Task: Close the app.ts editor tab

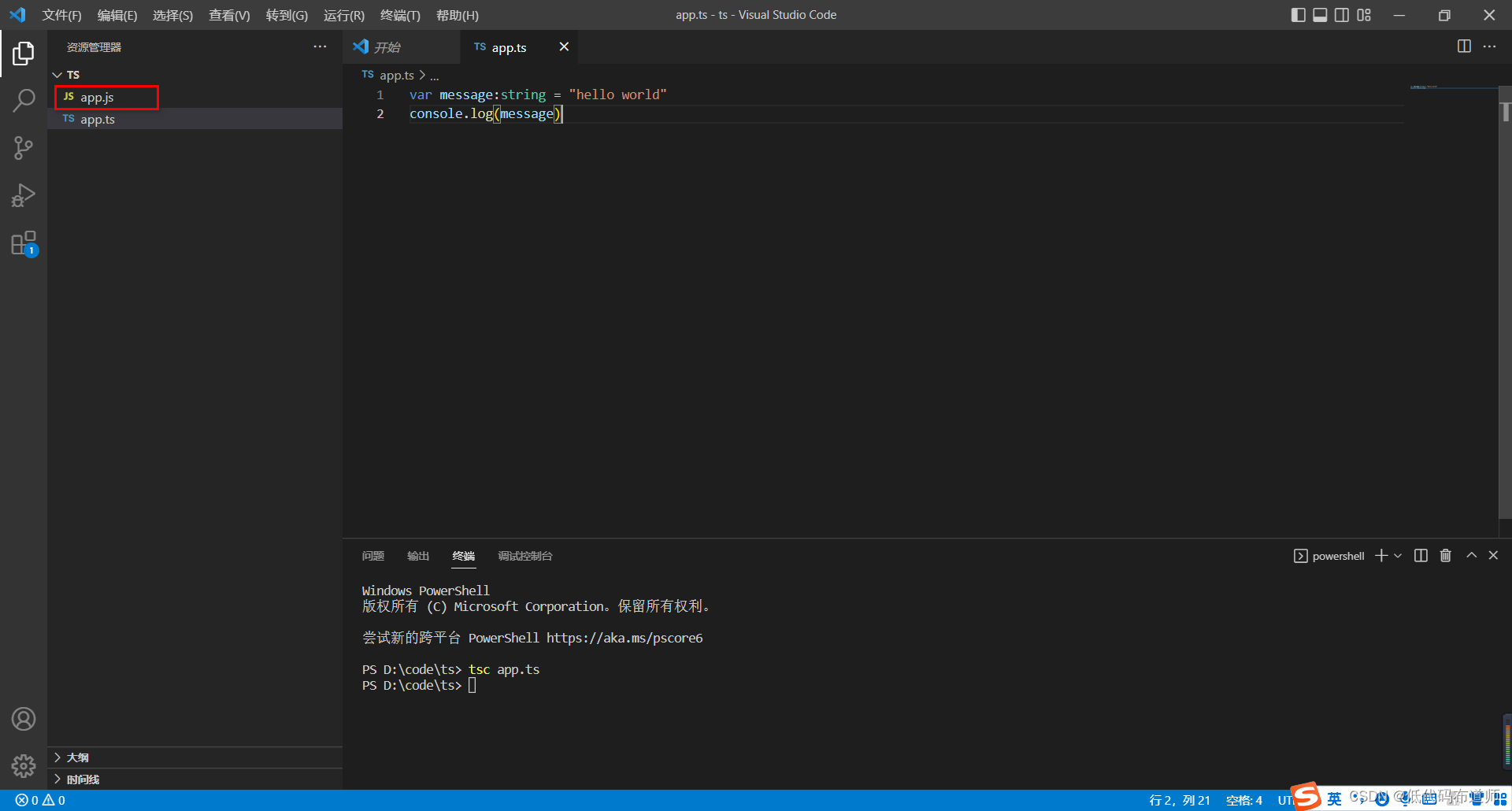Action: pyautogui.click(x=564, y=46)
